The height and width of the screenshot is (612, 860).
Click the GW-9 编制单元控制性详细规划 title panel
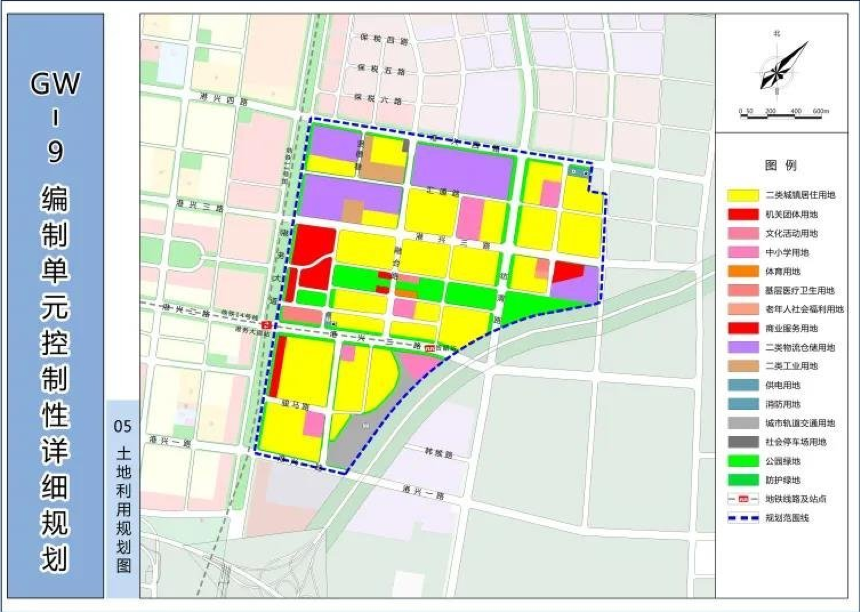pos(55,305)
